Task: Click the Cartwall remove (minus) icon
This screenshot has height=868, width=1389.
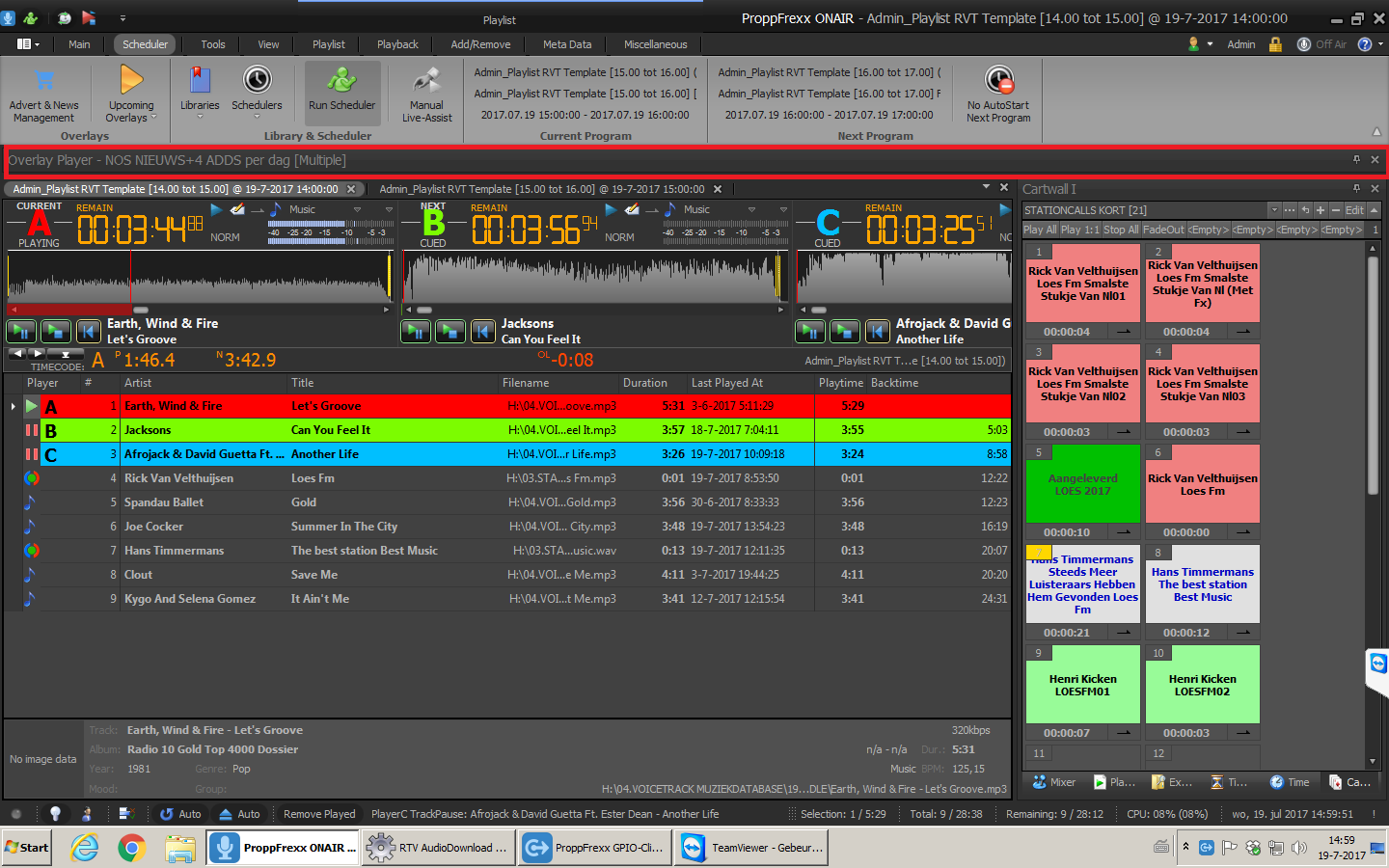Action: [x=1336, y=210]
